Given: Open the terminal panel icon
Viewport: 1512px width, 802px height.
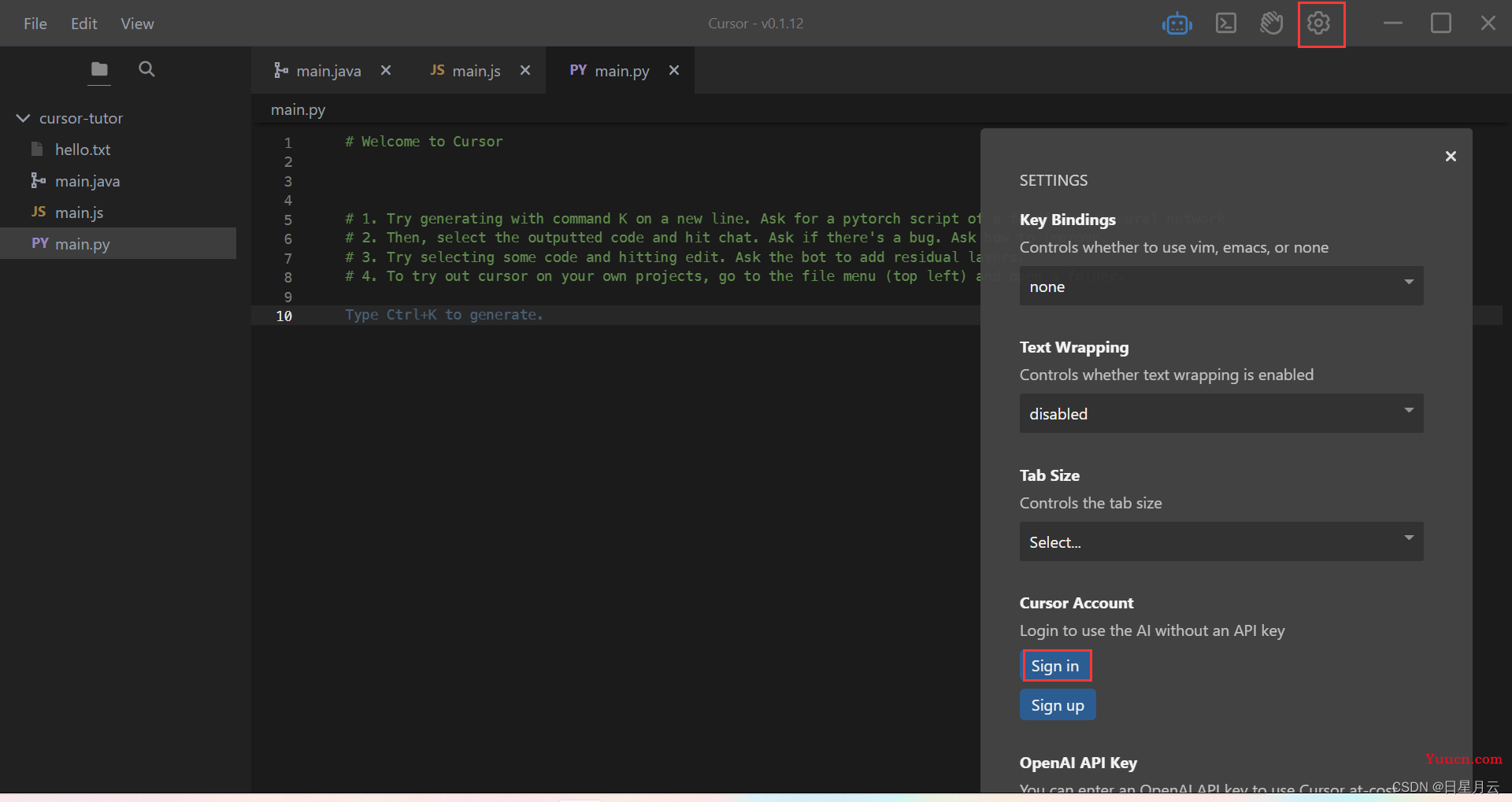Looking at the screenshot, I should point(1225,24).
